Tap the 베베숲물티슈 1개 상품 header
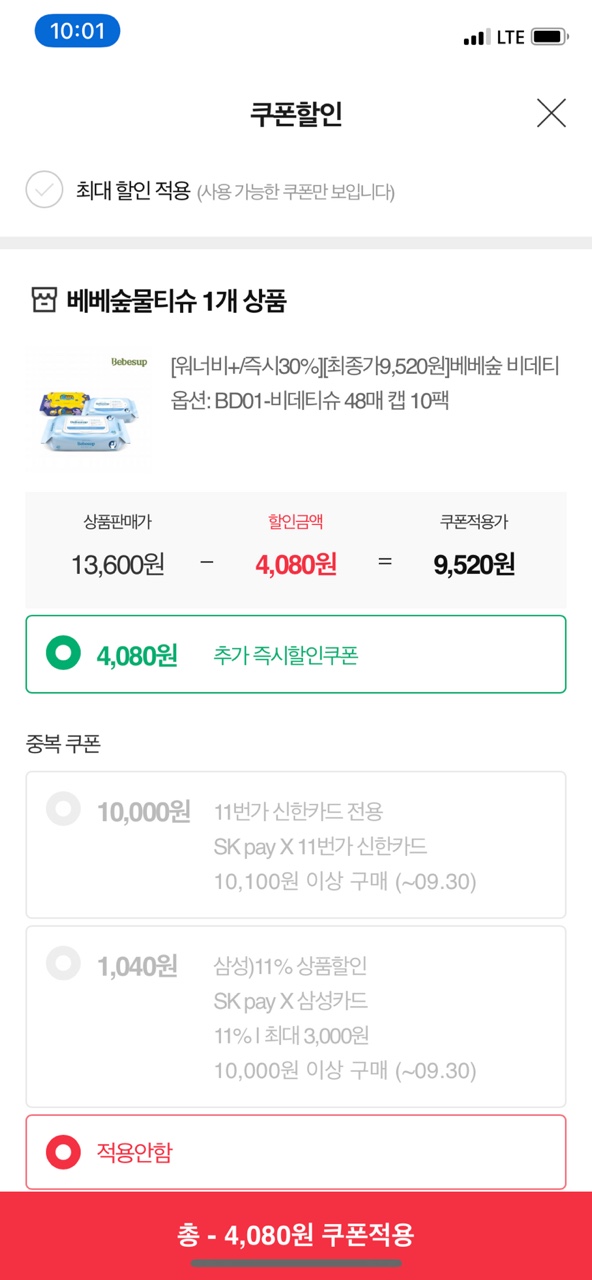The width and height of the screenshot is (592, 1280). click(x=177, y=301)
